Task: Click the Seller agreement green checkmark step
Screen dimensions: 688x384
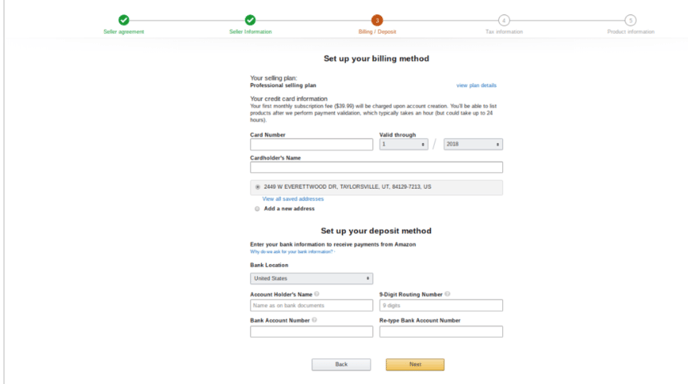Action: (x=124, y=20)
